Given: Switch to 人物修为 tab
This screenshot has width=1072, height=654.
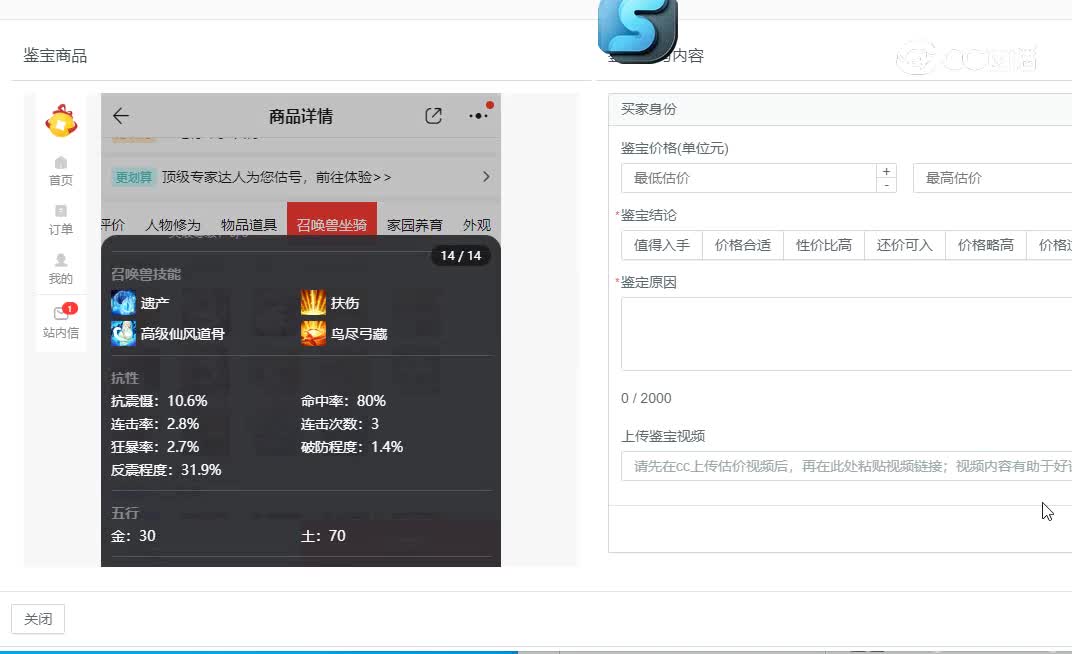Looking at the screenshot, I should click(173, 225).
